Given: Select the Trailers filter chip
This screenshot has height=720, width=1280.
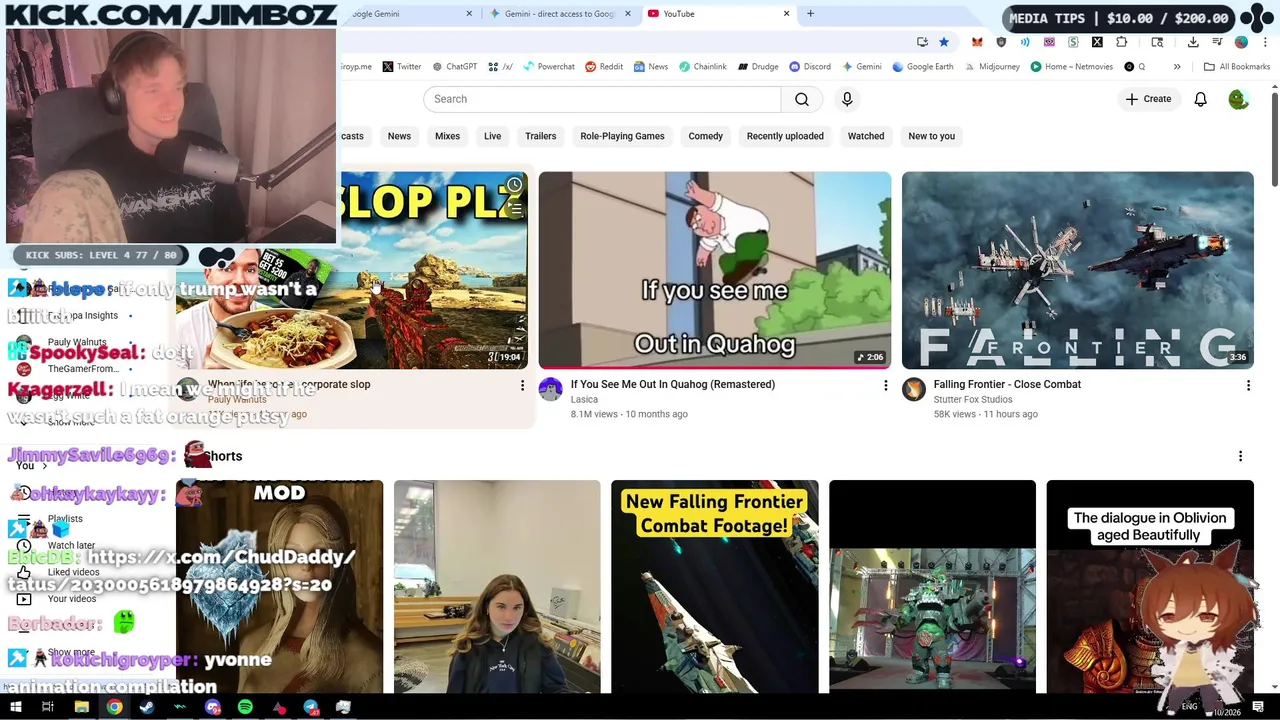Looking at the screenshot, I should (540, 136).
